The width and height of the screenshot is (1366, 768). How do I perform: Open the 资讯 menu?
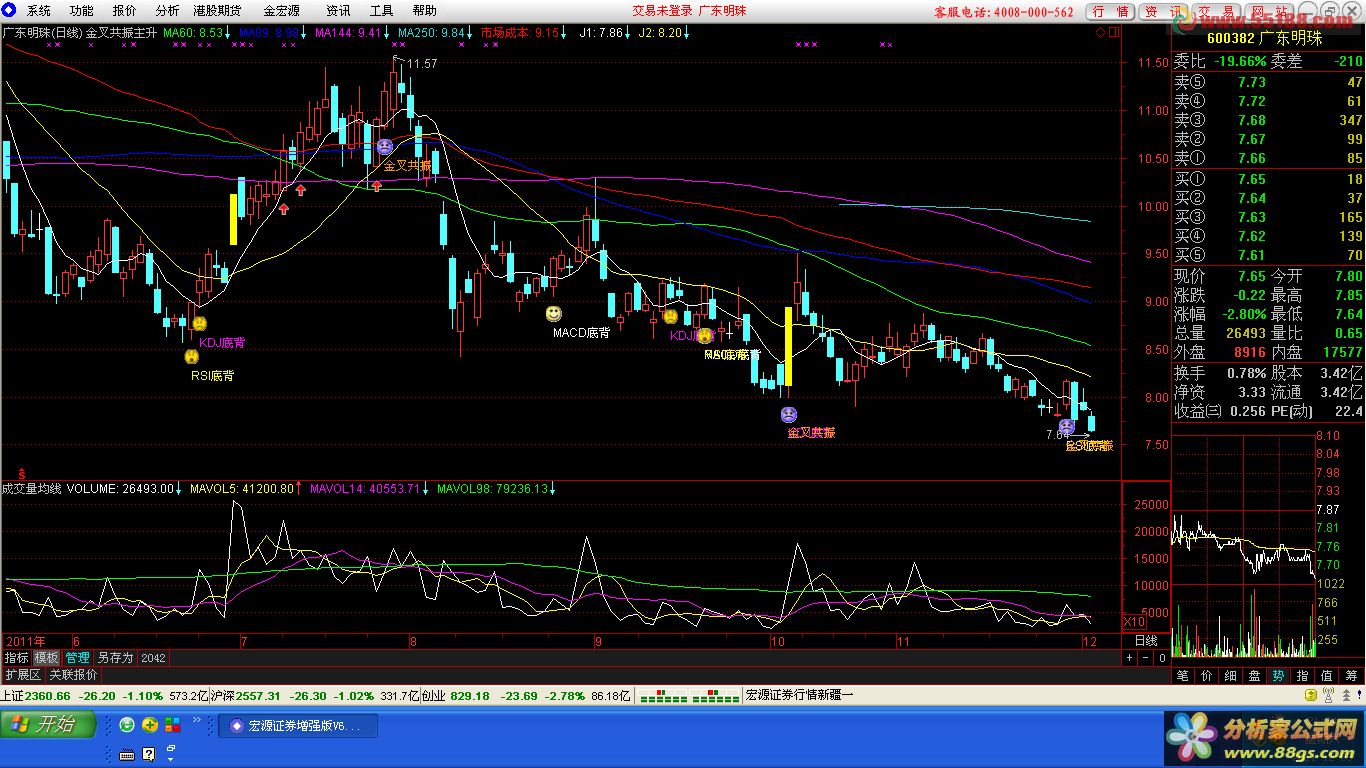[x=338, y=11]
